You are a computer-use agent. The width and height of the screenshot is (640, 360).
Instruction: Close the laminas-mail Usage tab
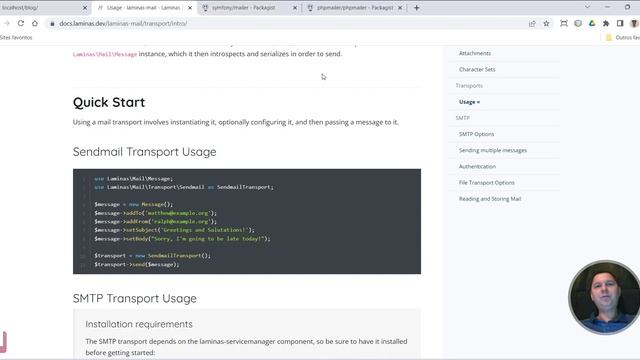(x=190, y=8)
